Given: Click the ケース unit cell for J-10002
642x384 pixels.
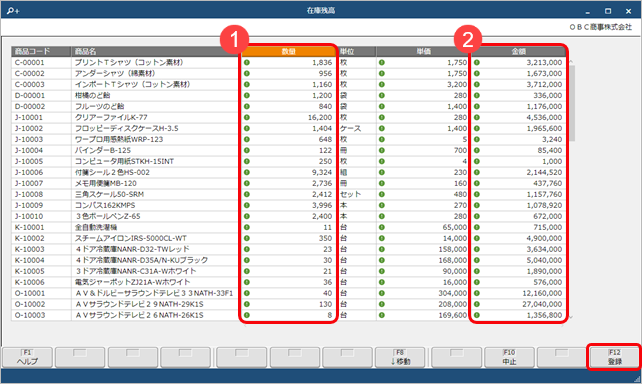Looking at the screenshot, I should click(356, 129).
